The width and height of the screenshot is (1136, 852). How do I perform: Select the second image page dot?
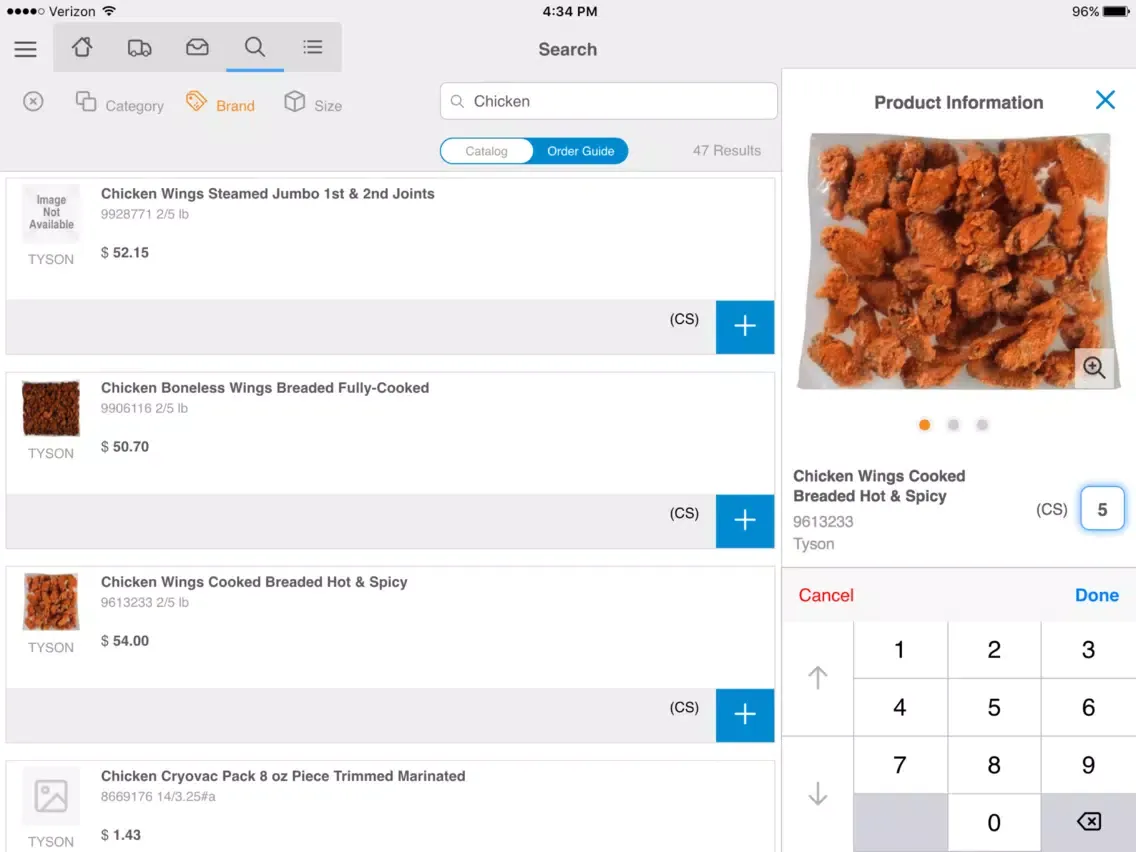[x=953, y=425]
